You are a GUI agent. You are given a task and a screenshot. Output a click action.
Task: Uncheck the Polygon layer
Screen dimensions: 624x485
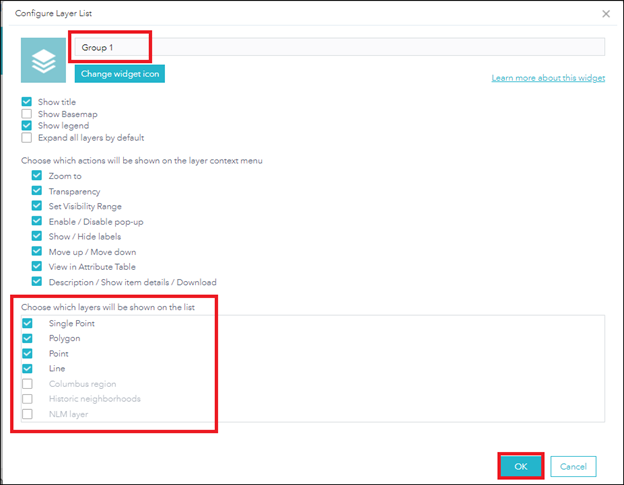[27, 338]
